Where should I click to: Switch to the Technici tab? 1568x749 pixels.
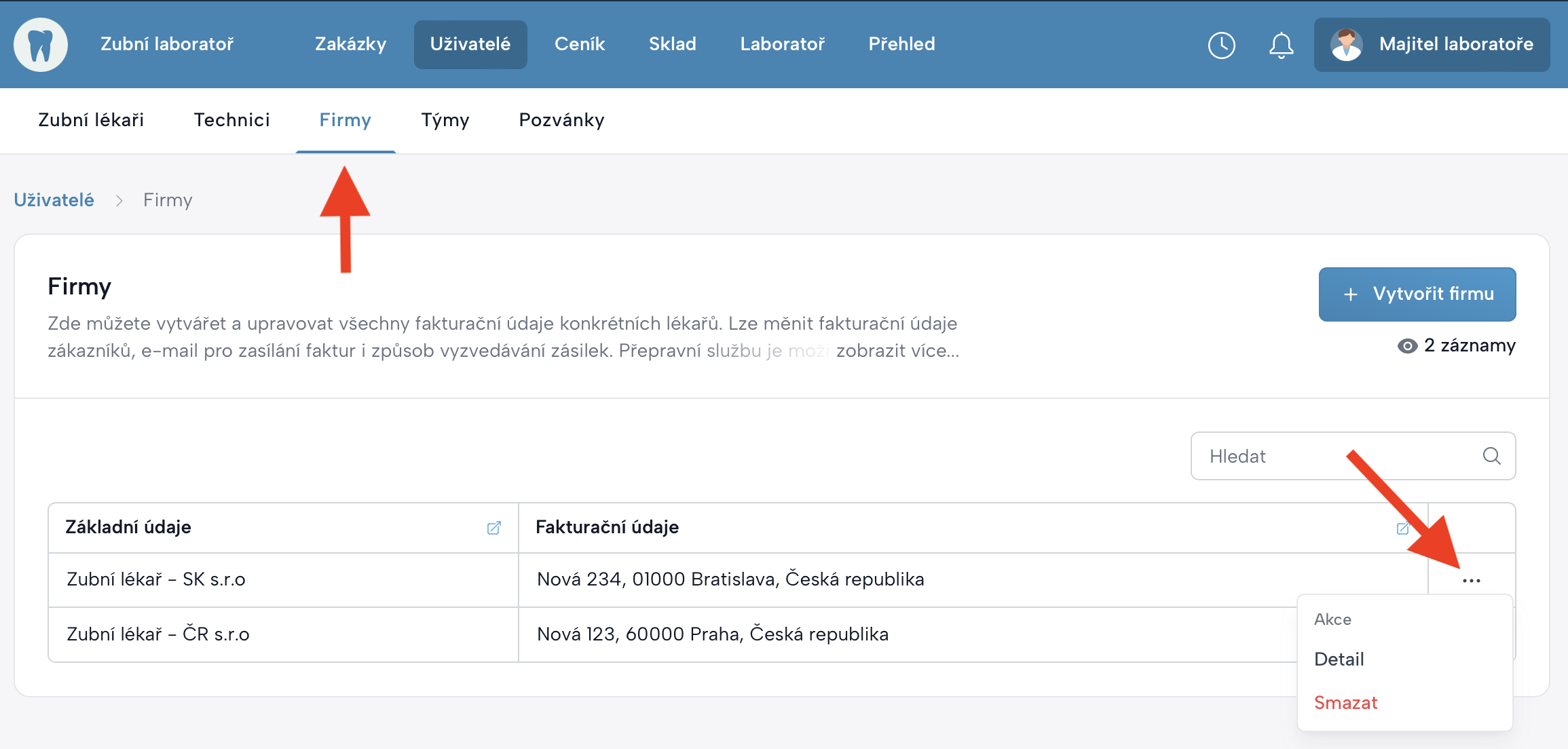(231, 120)
